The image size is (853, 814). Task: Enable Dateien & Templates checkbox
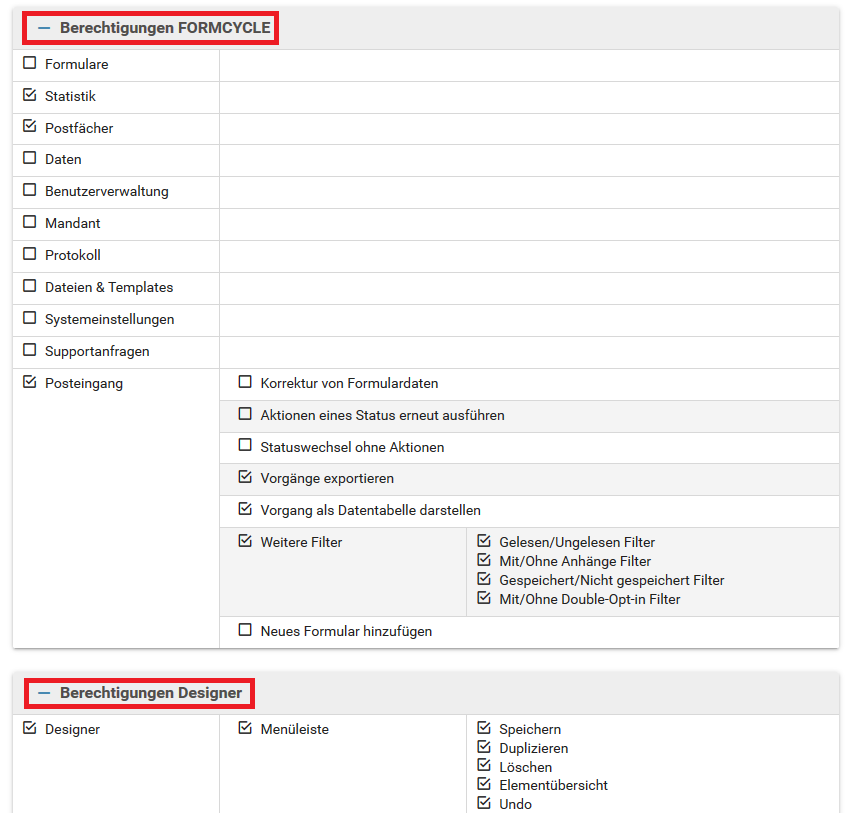[x=29, y=286]
